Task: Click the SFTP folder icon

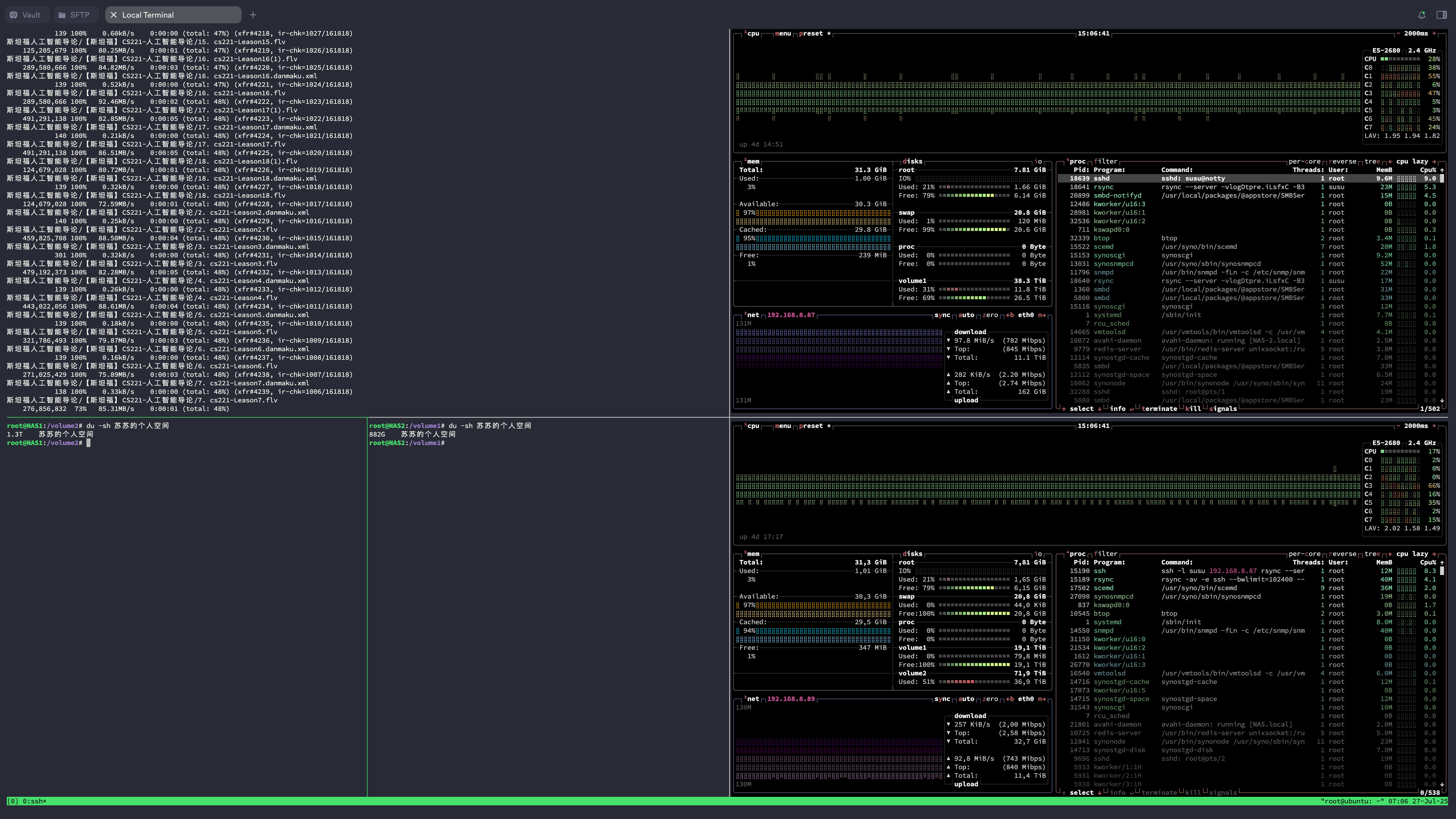Action: (x=62, y=15)
